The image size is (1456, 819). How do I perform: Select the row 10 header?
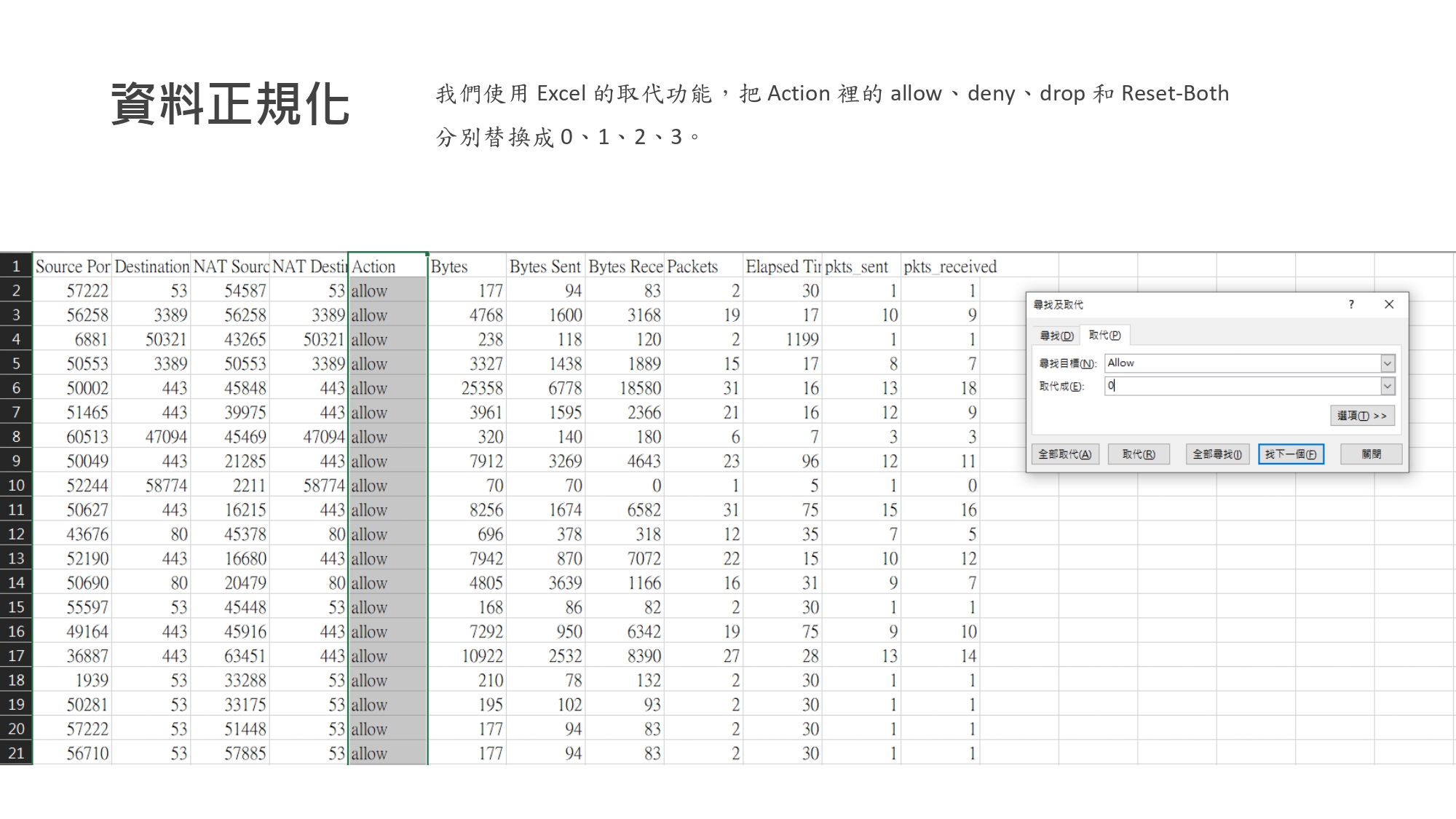point(16,486)
